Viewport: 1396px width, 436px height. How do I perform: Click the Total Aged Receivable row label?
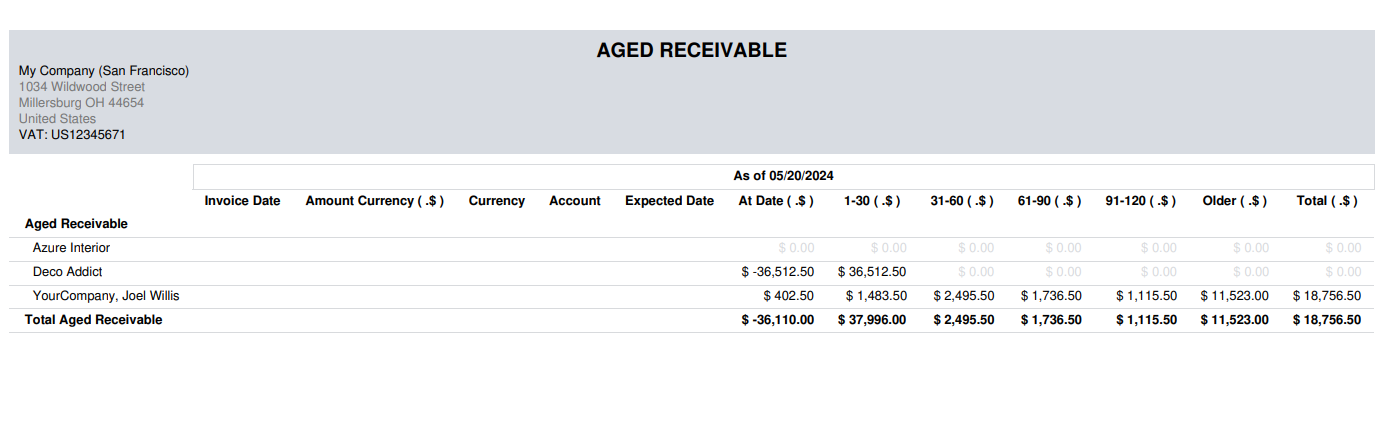[x=93, y=320]
